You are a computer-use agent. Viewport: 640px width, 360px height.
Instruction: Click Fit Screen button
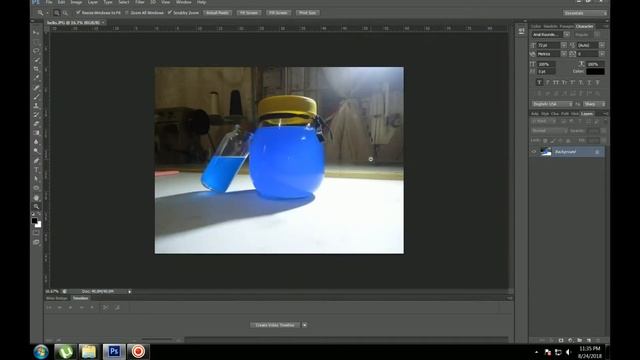click(x=249, y=13)
